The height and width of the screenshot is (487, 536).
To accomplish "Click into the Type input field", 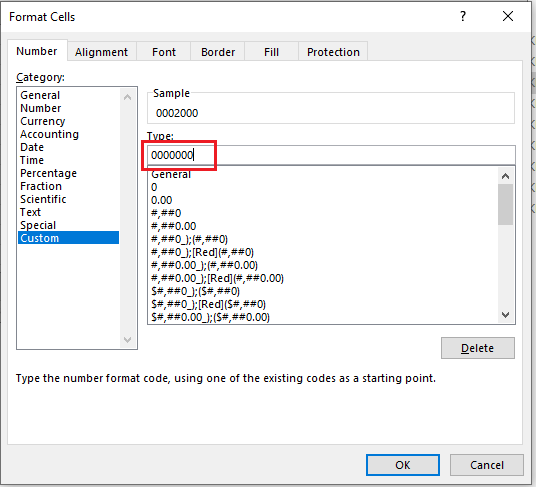I will (x=331, y=155).
